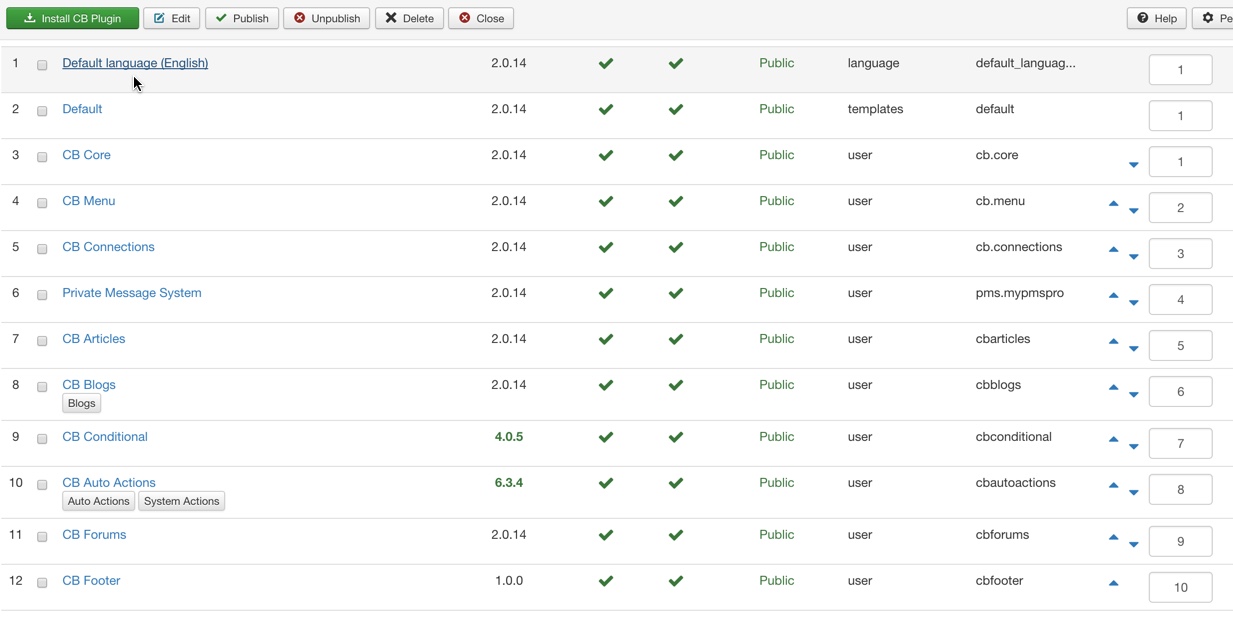Select checkbox for Default templates row
This screenshot has width=1233, height=618.
(x=42, y=111)
